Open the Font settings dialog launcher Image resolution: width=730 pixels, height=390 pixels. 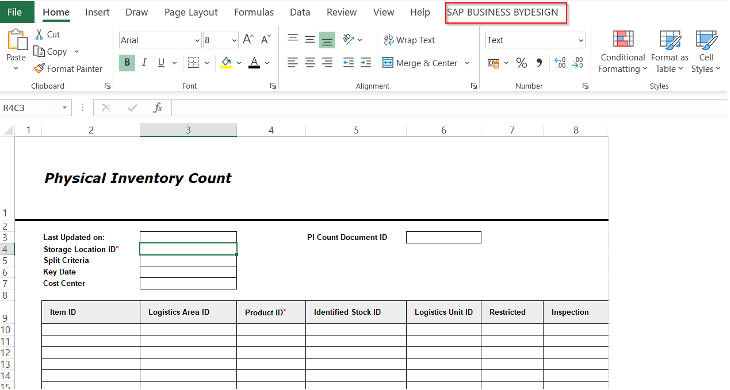[273, 86]
